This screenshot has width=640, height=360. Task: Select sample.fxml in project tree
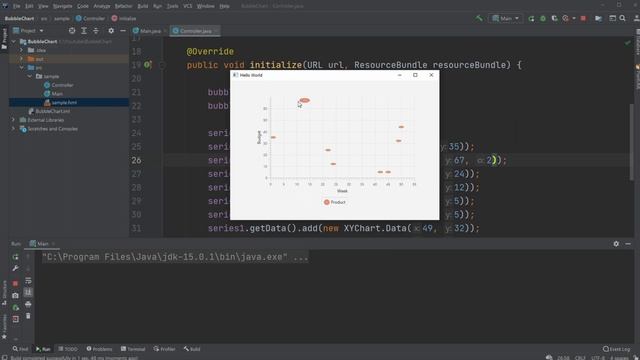click(60, 102)
